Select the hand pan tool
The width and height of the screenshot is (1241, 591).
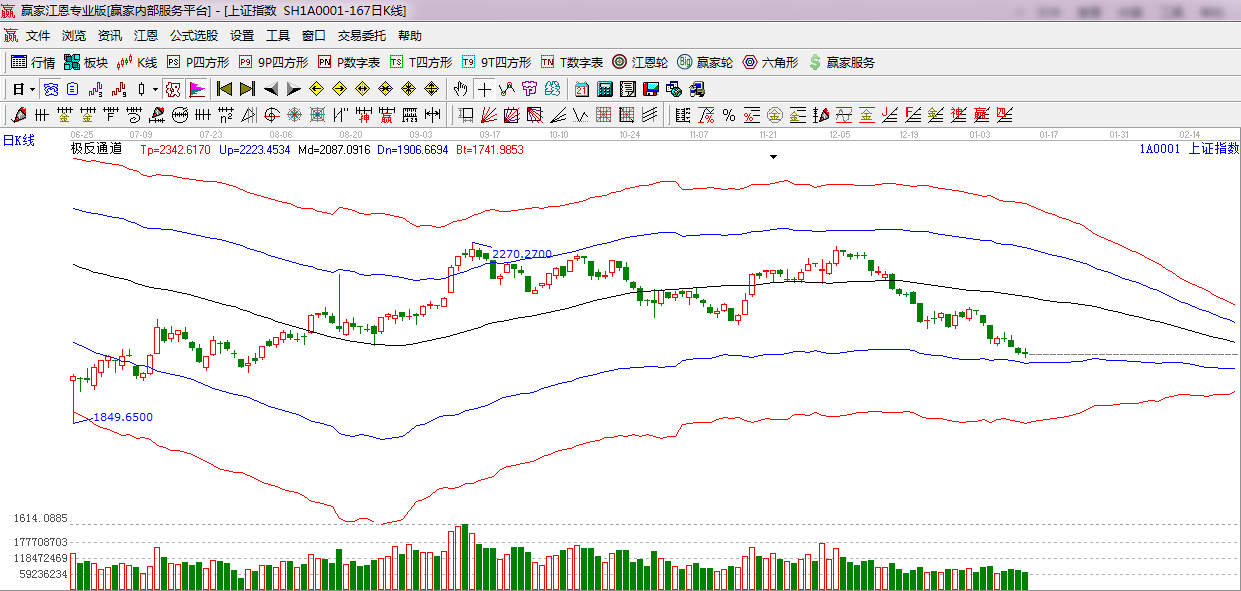461,89
